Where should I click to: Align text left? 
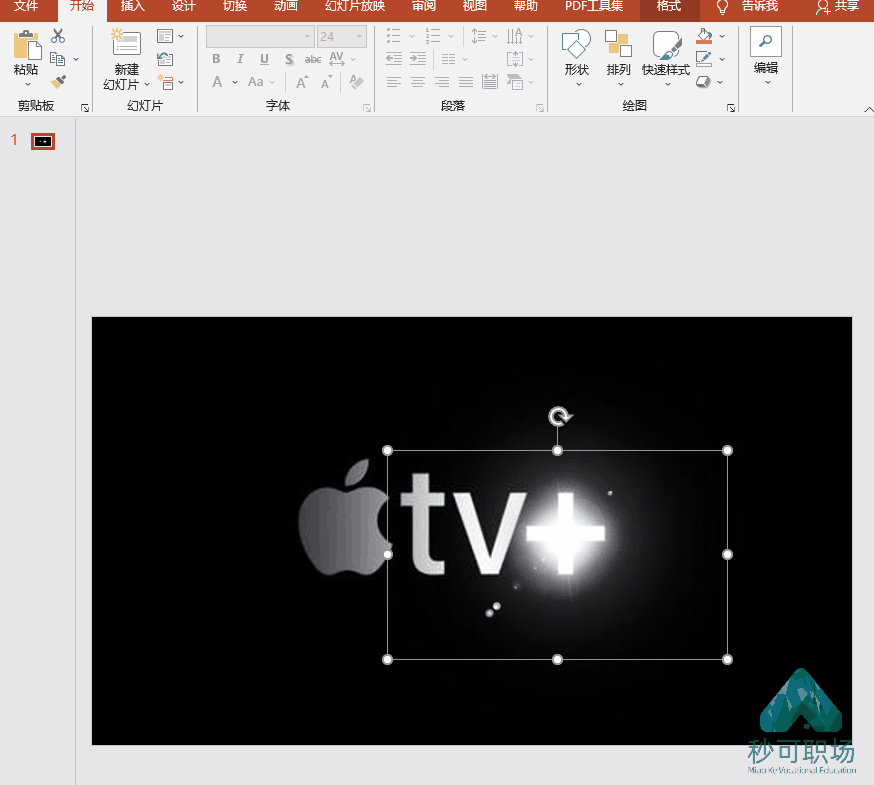tap(394, 82)
